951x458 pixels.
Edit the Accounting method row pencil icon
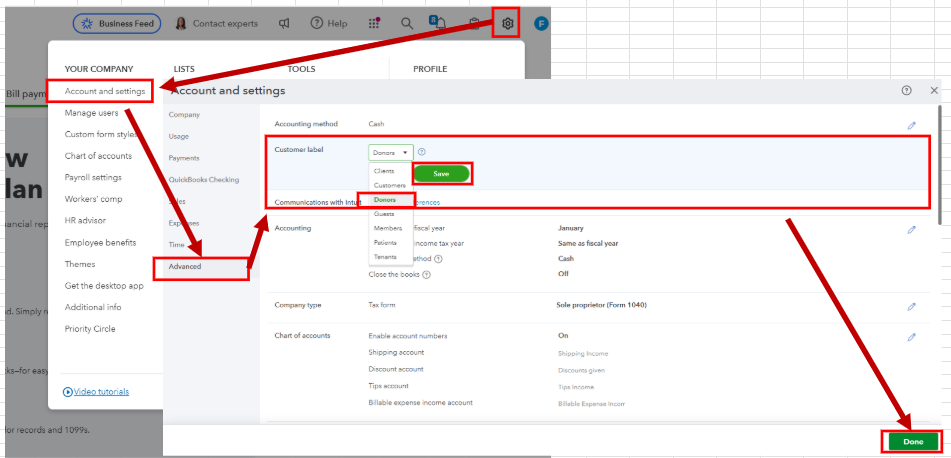[x=912, y=126]
